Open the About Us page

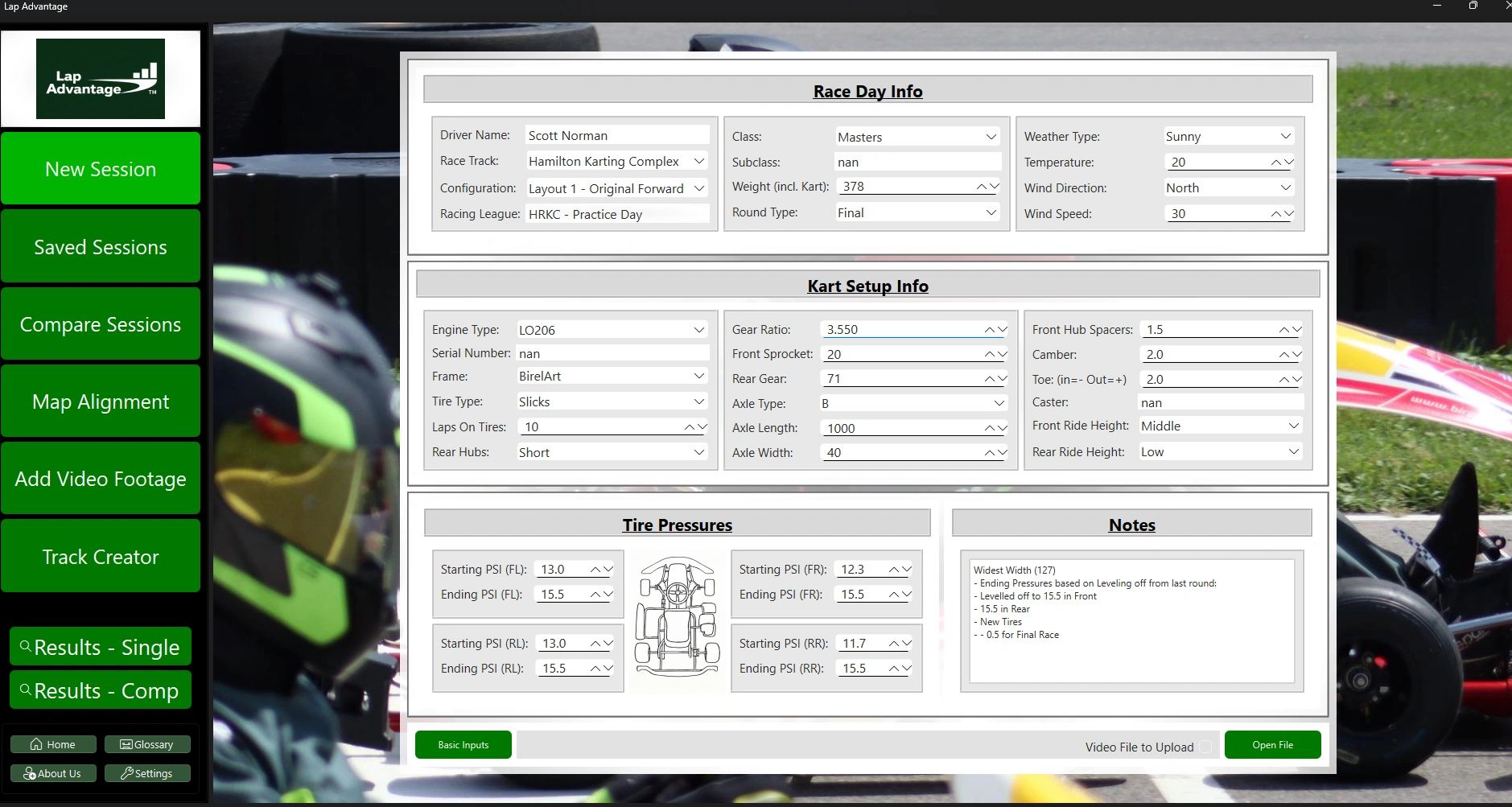[x=53, y=773]
